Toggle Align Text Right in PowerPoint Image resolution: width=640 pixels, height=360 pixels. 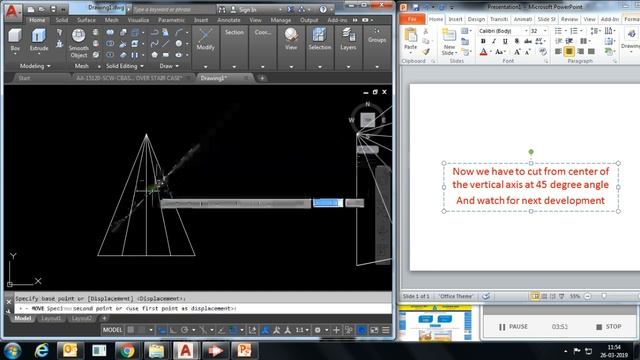(580, 51)
